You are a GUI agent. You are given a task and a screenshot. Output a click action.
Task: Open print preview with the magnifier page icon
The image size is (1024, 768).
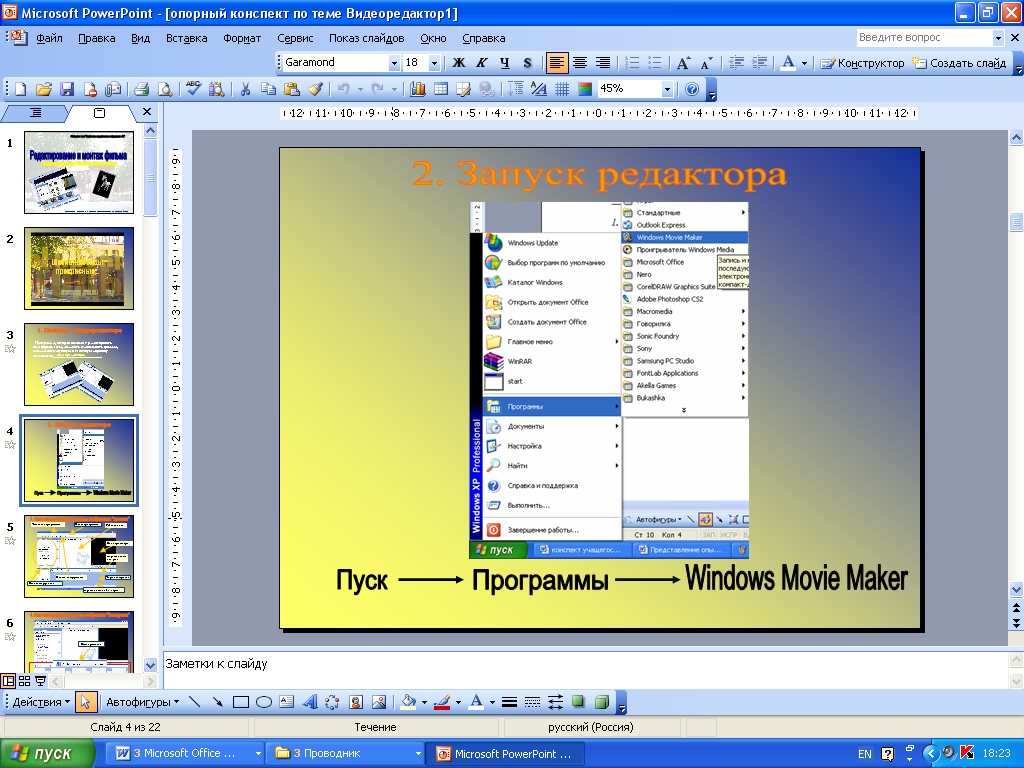tap(165, 89)
